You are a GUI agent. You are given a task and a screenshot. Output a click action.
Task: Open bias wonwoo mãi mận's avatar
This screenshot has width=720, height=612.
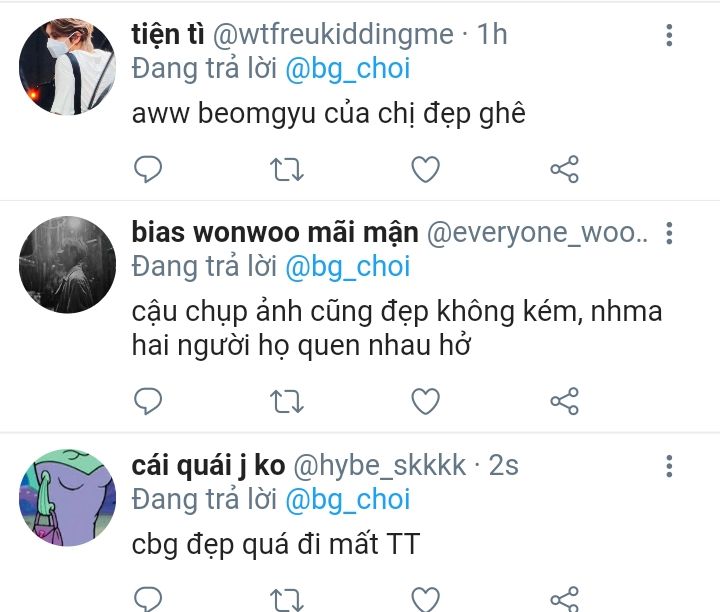click(x=68, y=264)
